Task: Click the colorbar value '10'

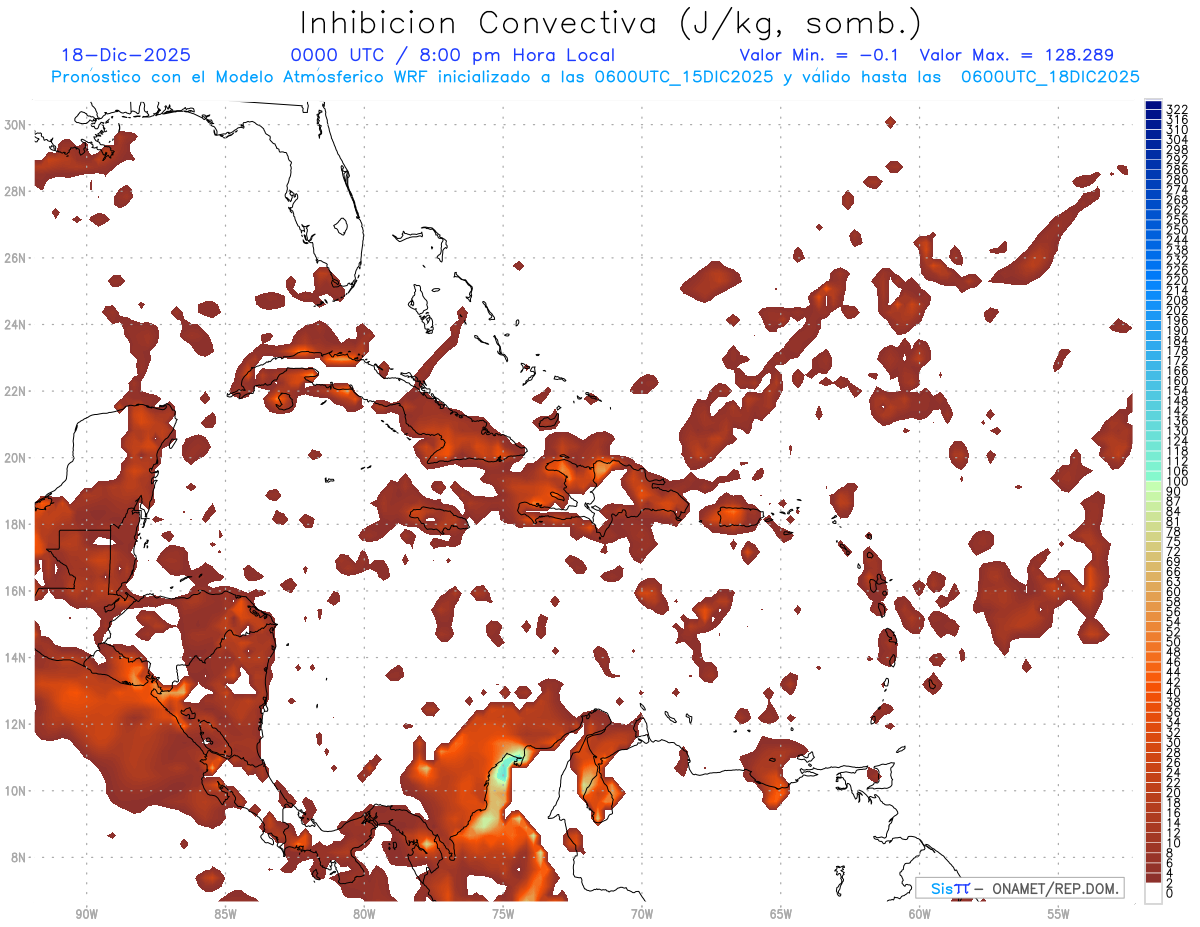Action: click(1174, 843)
